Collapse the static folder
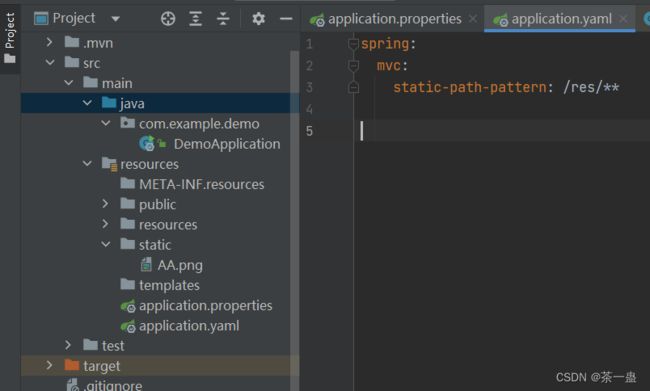Screen dimensions: 650x391 [106, 244]
